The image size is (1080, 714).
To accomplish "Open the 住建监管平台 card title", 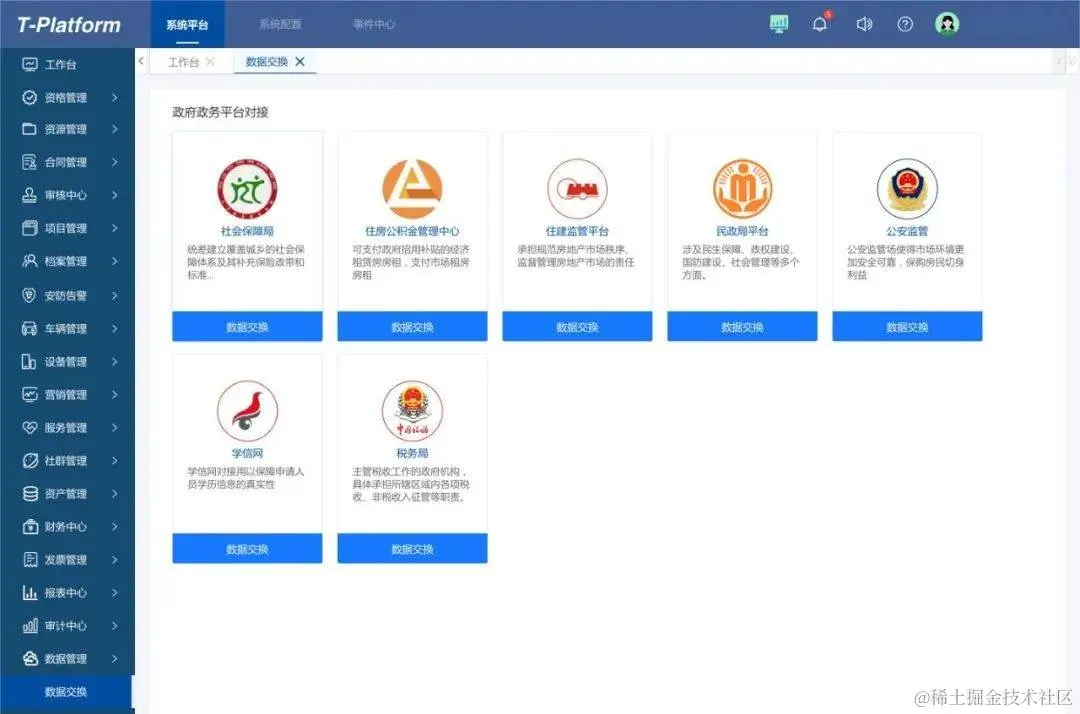I will (x=577, y=231).
